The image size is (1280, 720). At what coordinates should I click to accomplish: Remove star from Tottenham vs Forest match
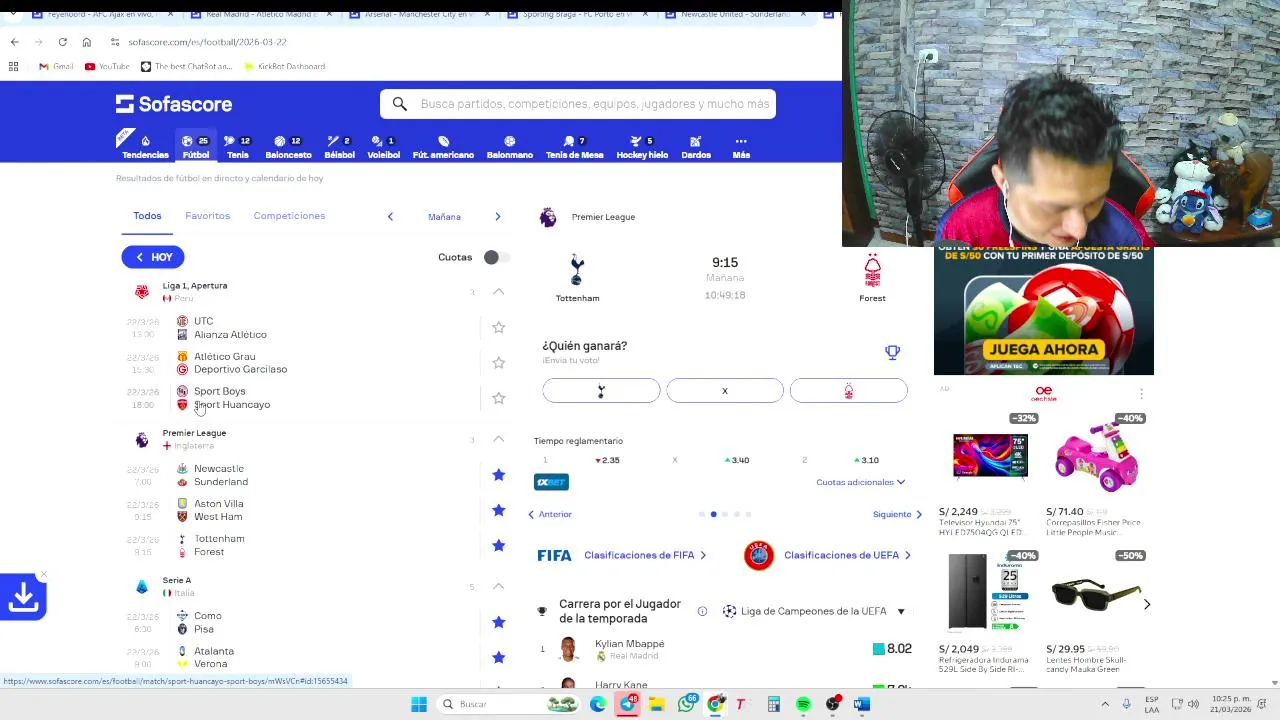(498, 545)
